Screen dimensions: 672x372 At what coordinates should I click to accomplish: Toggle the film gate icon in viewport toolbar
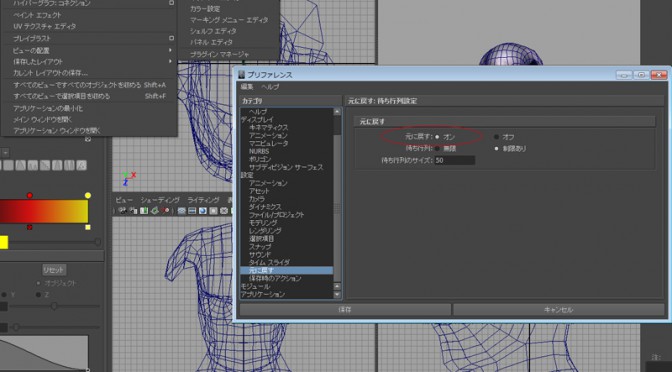[192, 211]
